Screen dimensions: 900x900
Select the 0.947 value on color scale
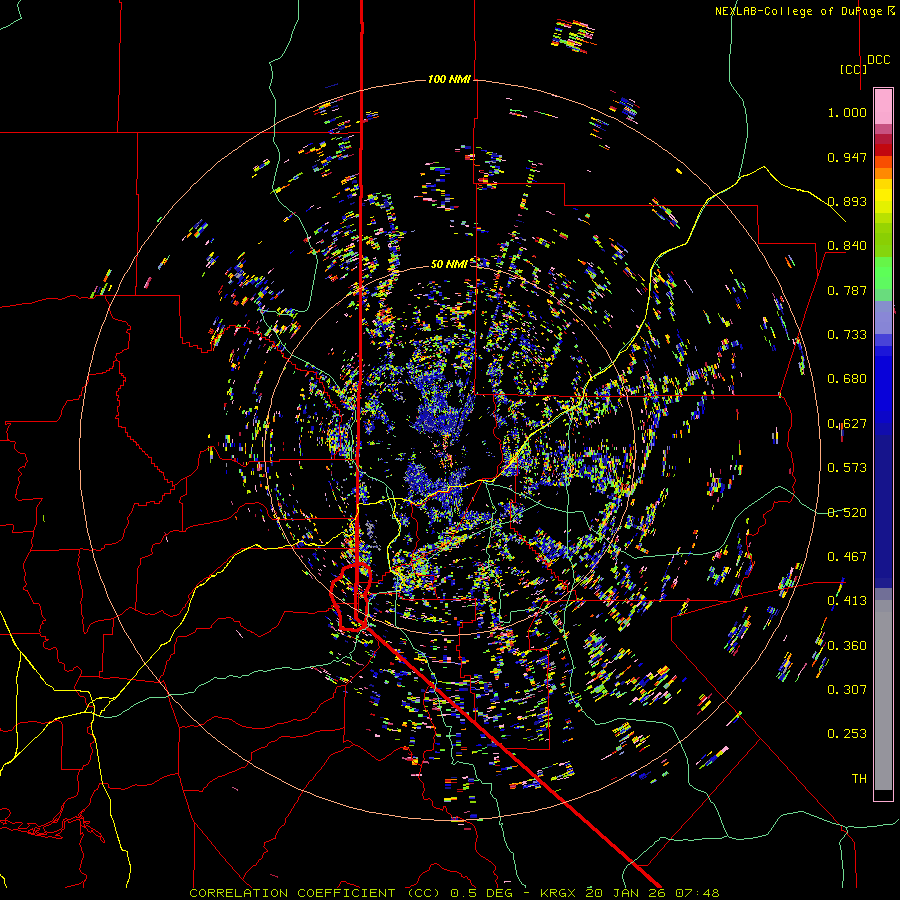click(847, 157)
